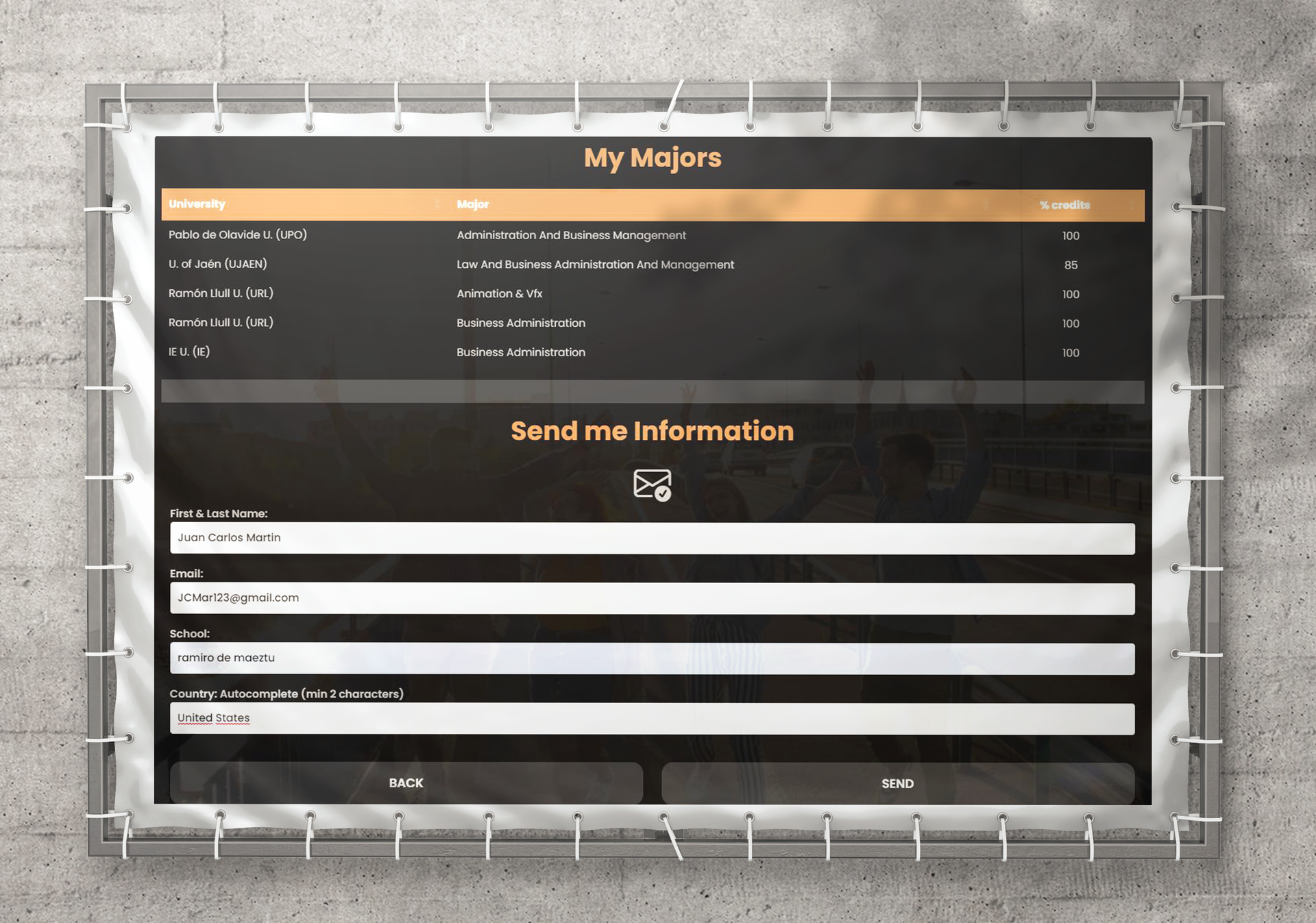The image size is (1316, 923).
Task: Select the IE U. (IE) row
Action: [x=189, y=352]
